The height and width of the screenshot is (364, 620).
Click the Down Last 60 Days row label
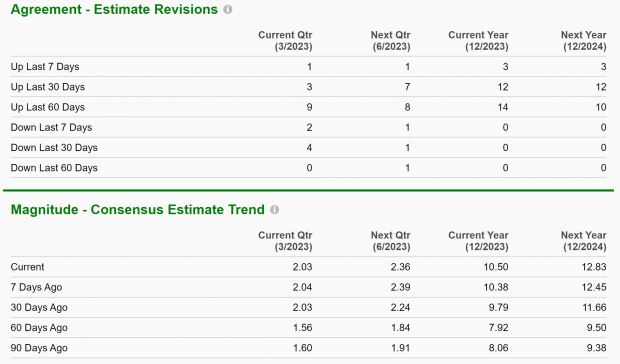[x=54, y=168]
